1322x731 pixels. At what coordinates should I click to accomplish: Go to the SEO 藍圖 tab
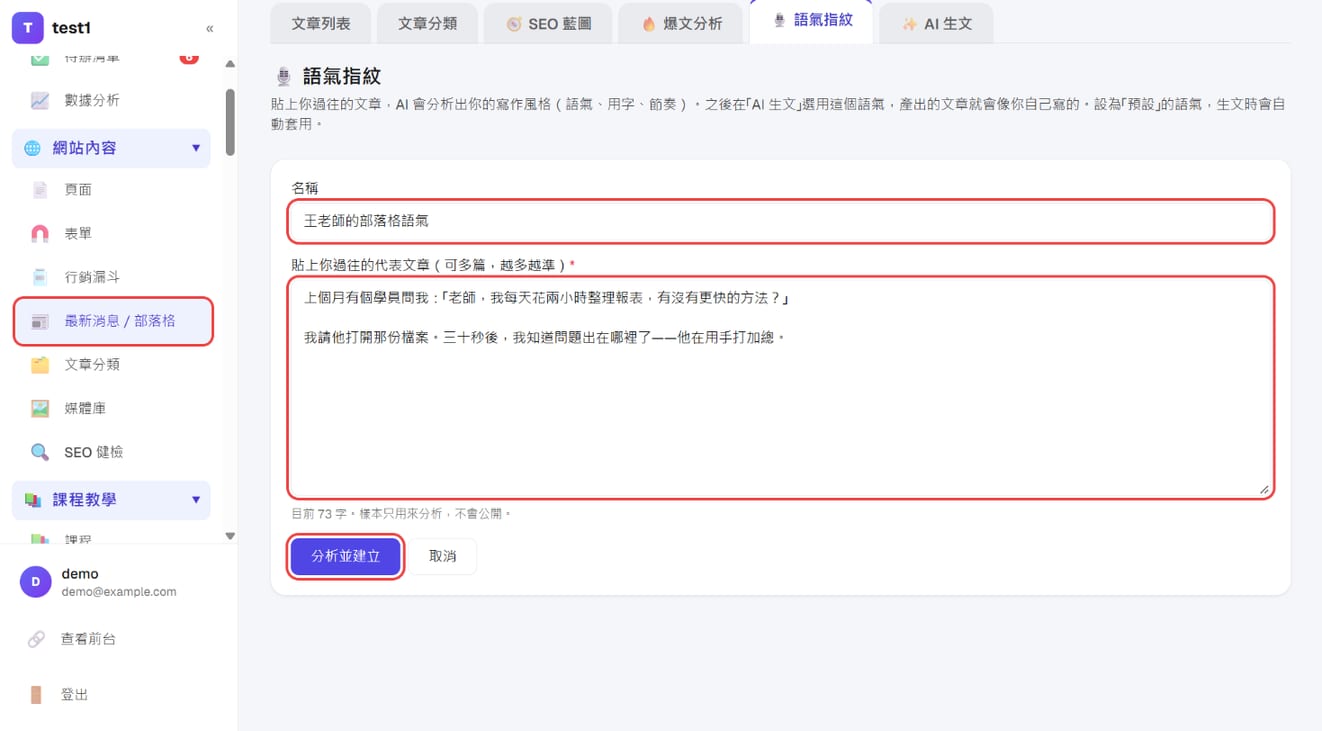click(x=548, y=23)
